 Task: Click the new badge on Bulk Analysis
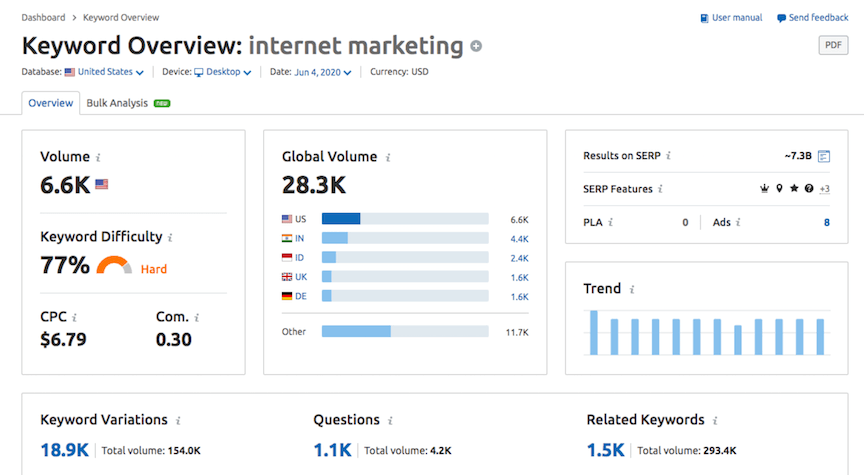162,103
